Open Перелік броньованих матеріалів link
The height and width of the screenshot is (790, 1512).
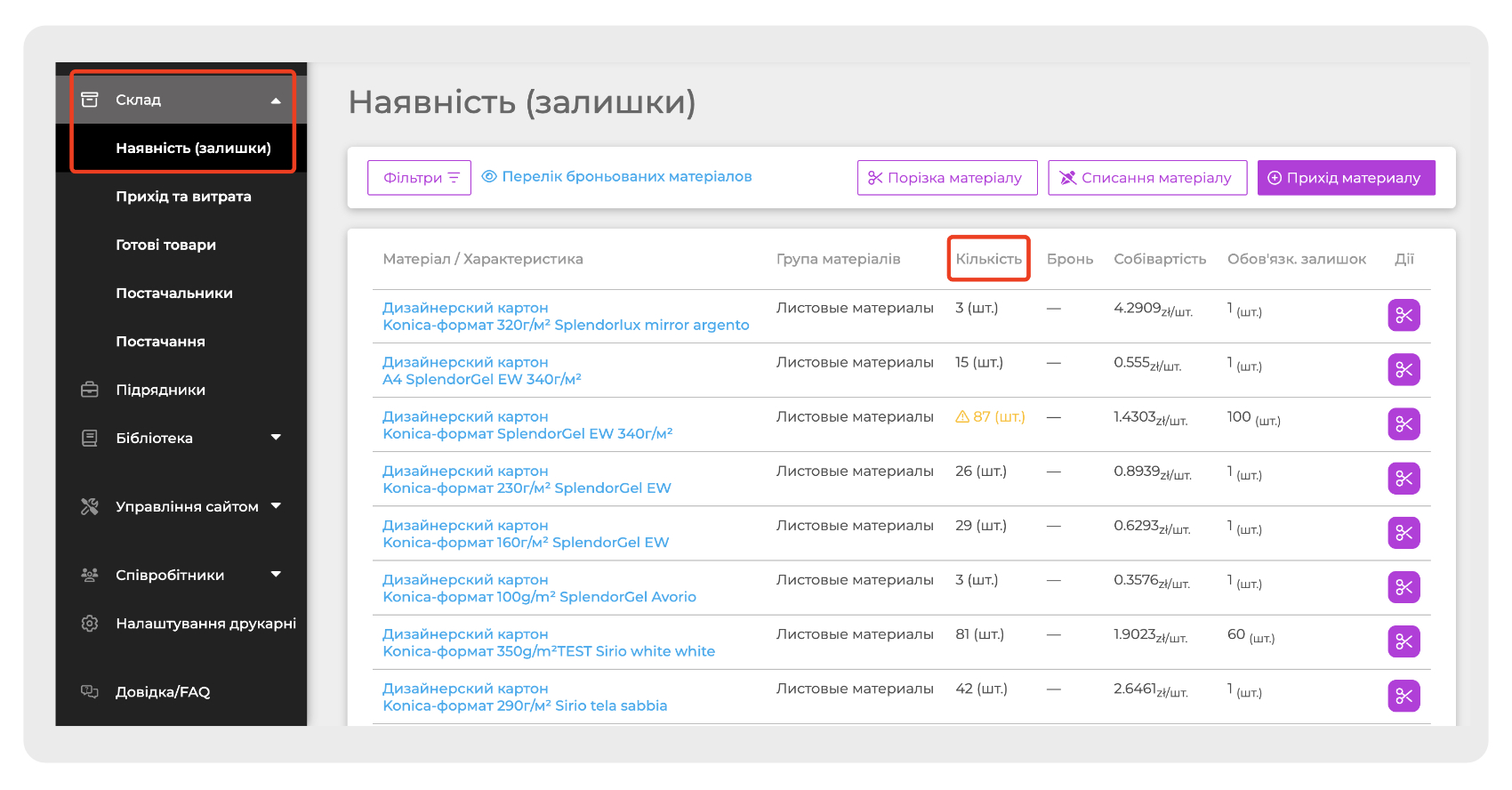click(x=627, y=177)
